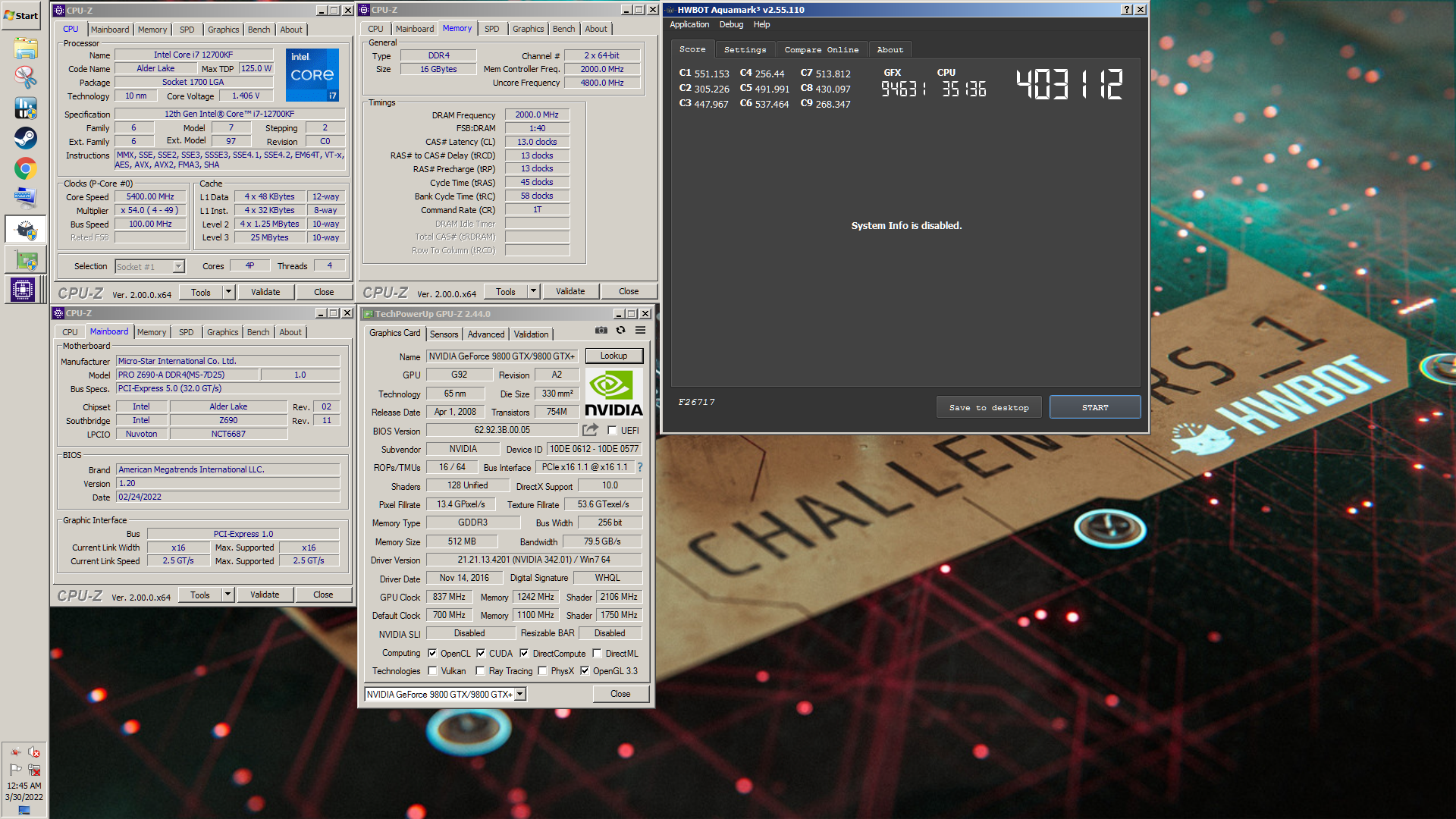Click the Aquamark Help question-mark title button
Viewport: 1456px width, 819px height.
pos(1127,10)
